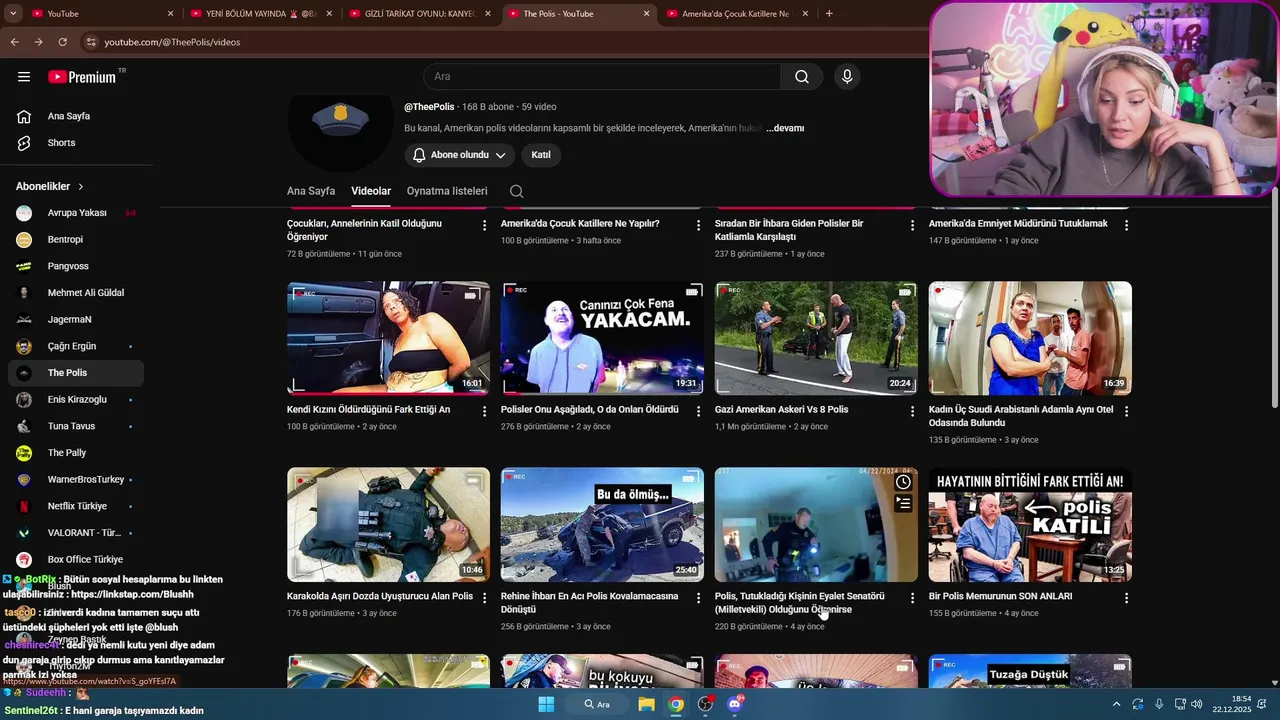The image size is (1280, 720).
Task: Switch to Amerika'da Çocuk Katillere browser tab
Action: click(x=735, y=14)
